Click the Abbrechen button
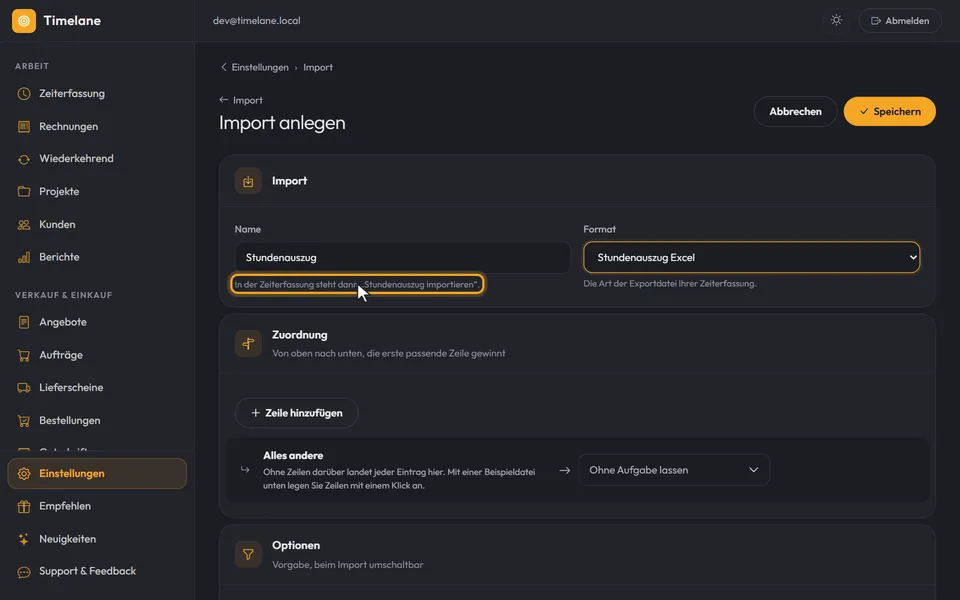This screenshot has height=600, width=960. (x=795, y=111)
